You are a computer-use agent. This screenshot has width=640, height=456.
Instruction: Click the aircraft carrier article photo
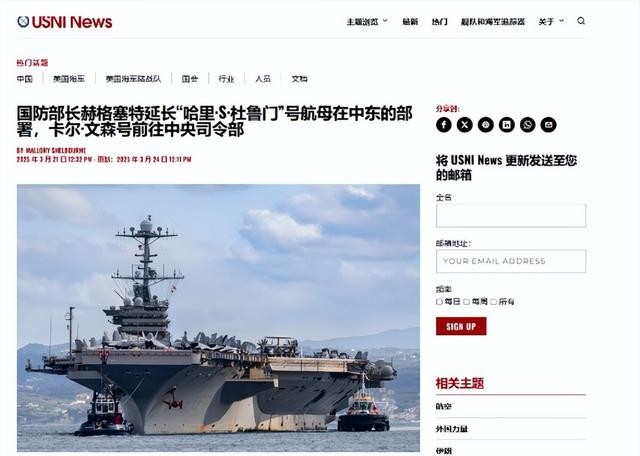(x=218, y=318)
